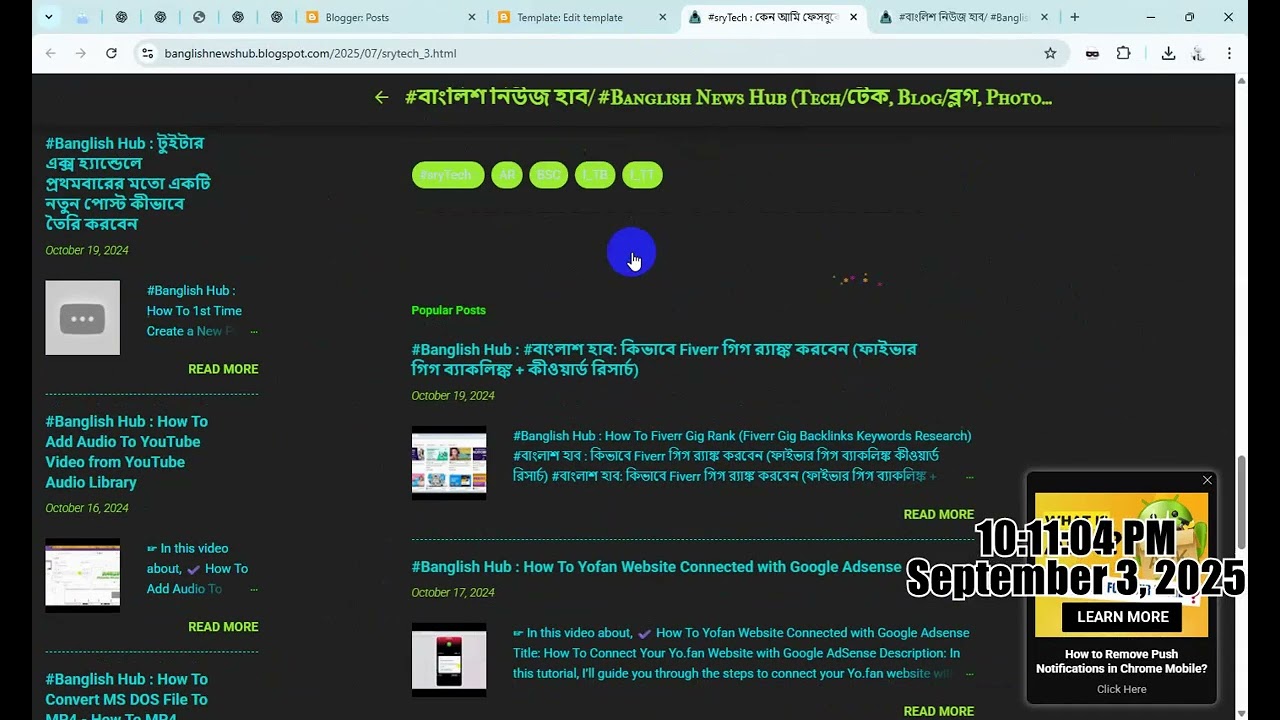View site information icon in address bar

147,53
